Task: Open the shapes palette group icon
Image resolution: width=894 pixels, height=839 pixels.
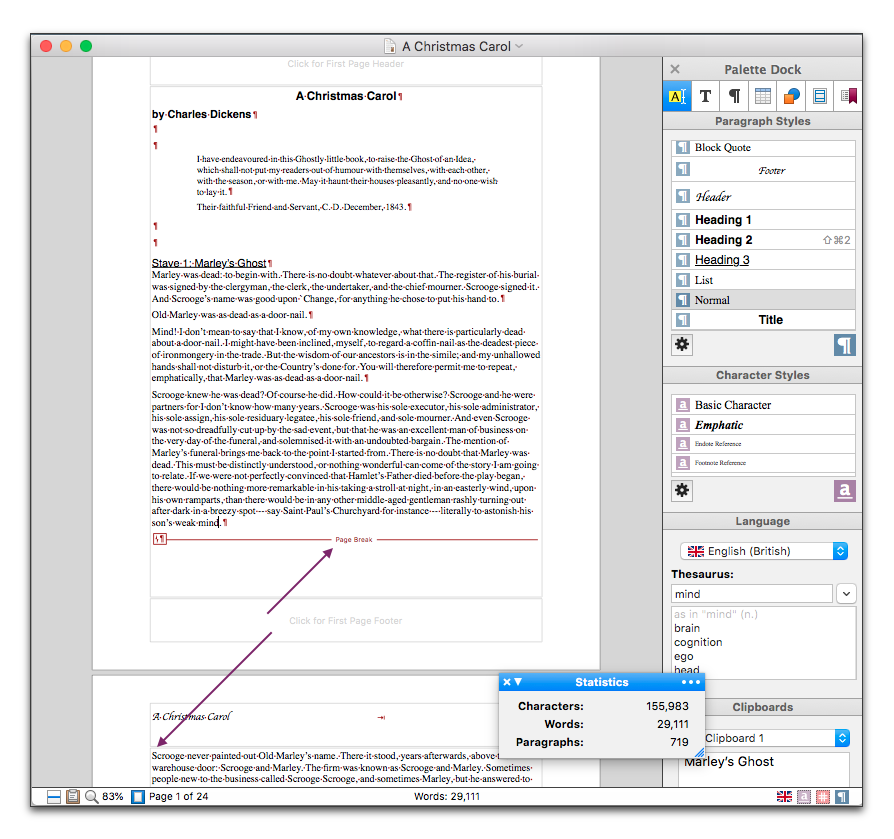Action: point(791,96)
